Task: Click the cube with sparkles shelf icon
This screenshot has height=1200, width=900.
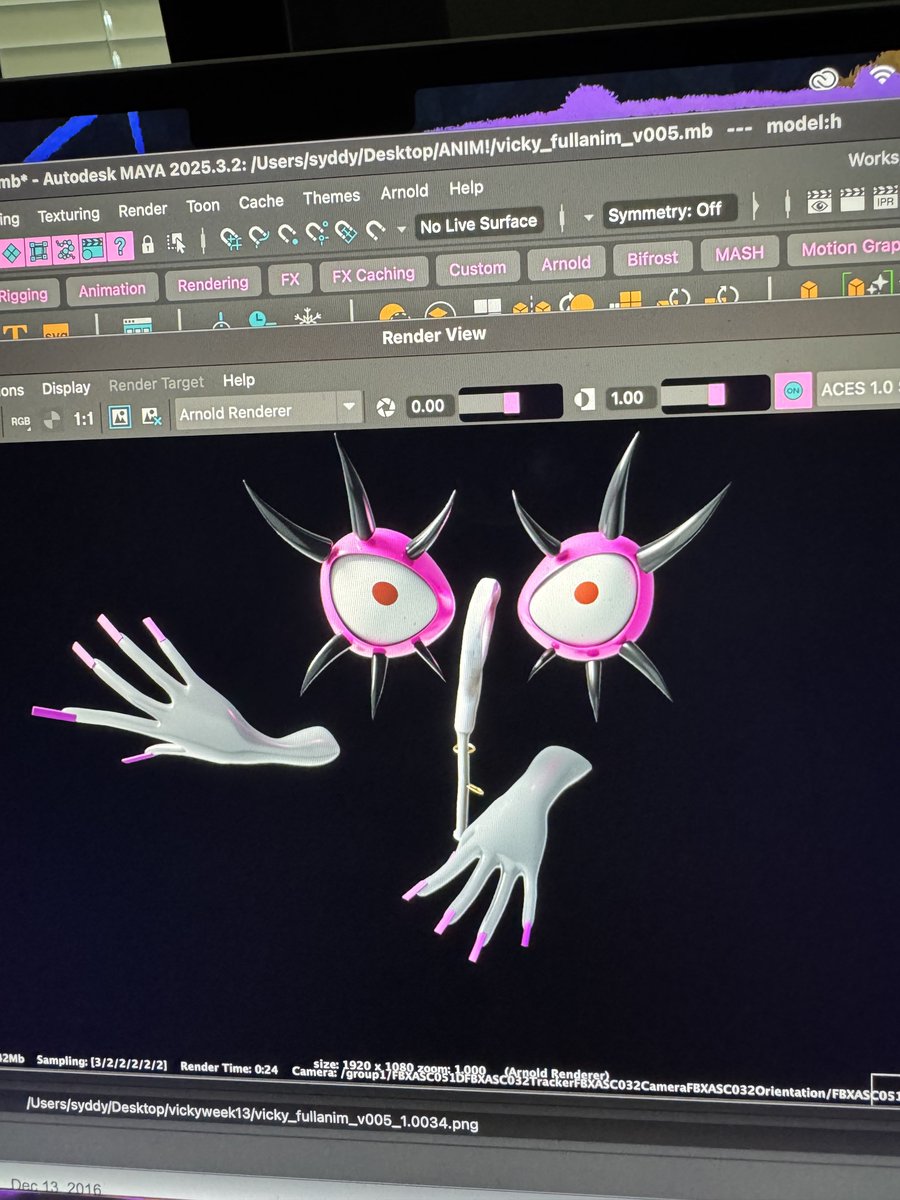Action: (x=866, y=285)
